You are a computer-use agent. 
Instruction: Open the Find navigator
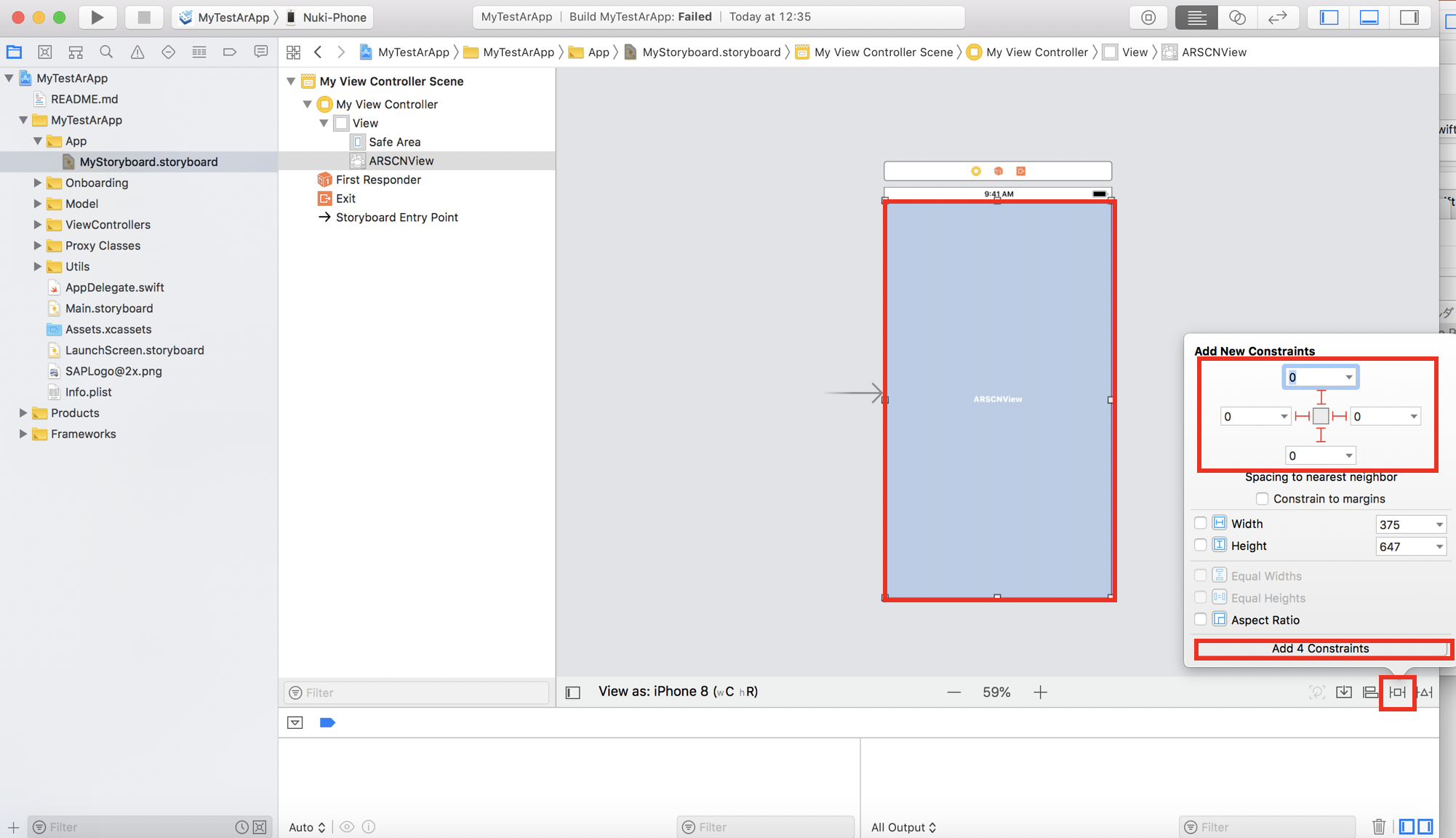(106, 52)
